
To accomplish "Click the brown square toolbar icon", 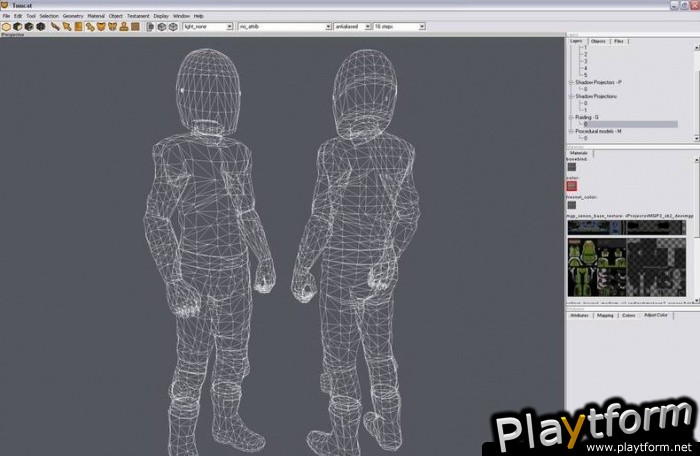I will point(135,27).
